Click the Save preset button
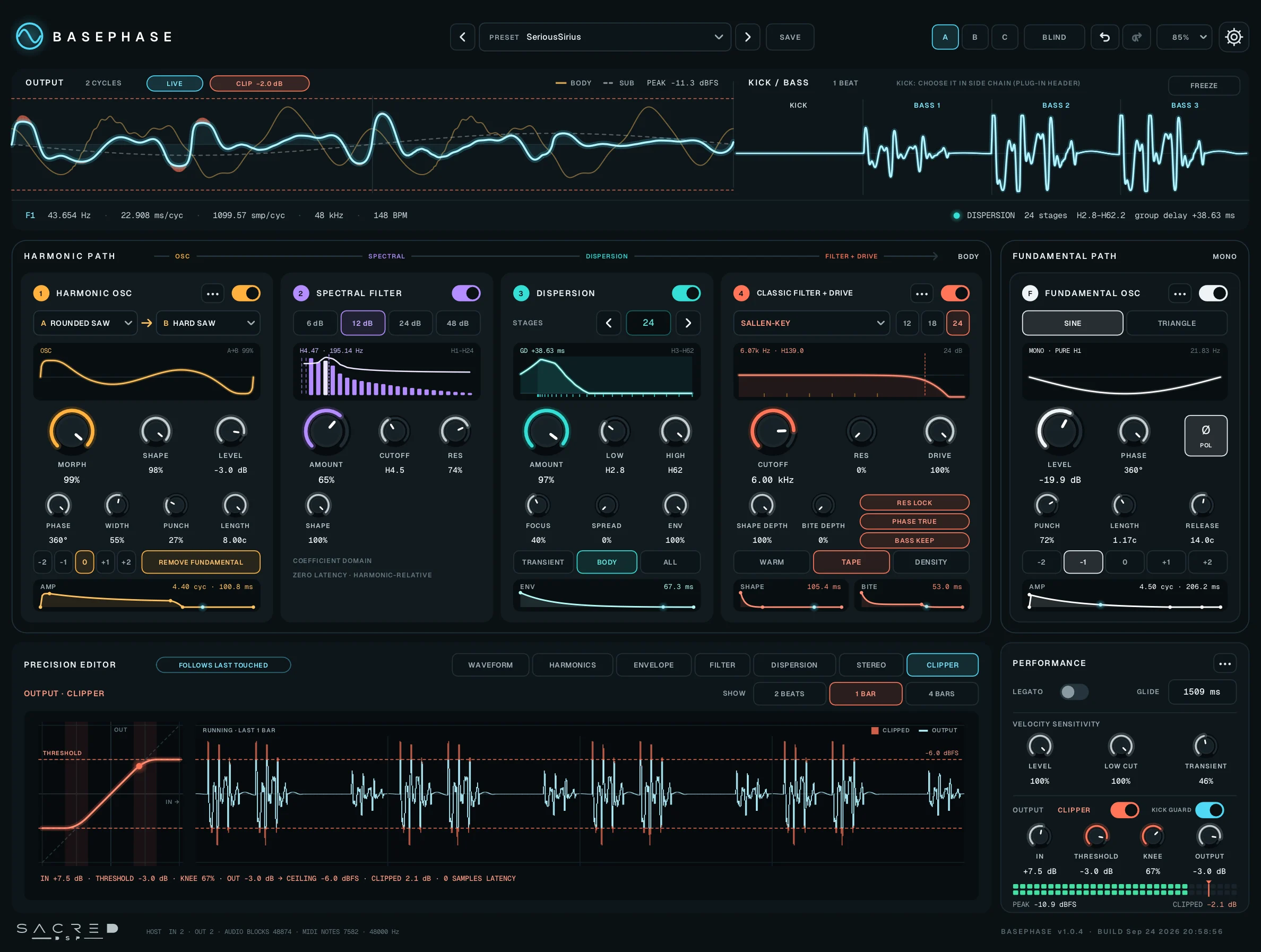This screenshot has height=952, width=1261. (790, 37)
